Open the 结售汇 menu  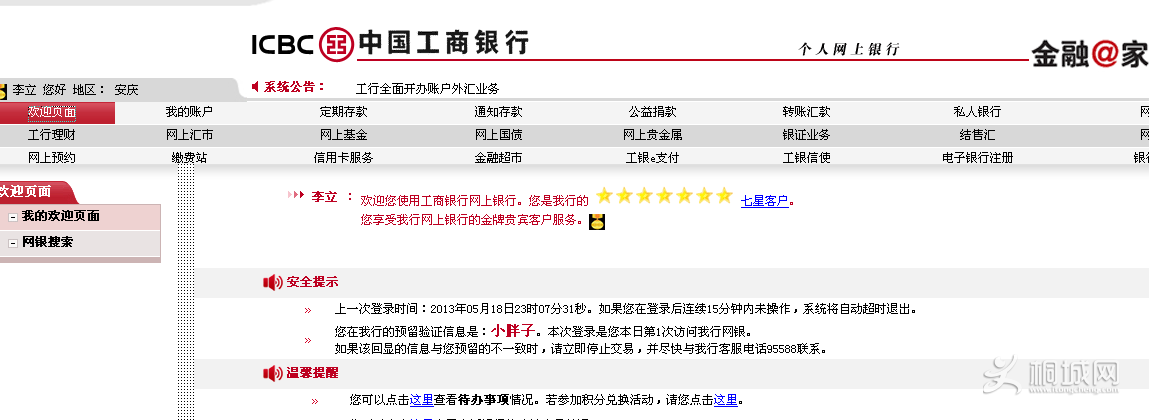coord(978,135)
